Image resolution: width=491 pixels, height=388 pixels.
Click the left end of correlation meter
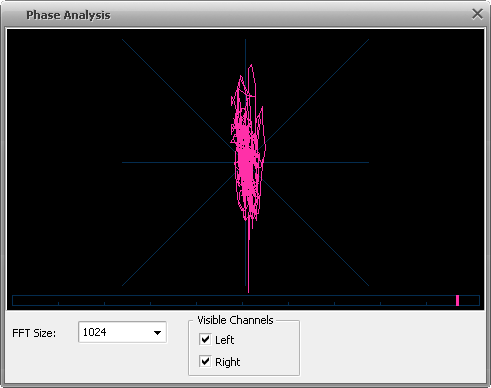(x=13, y=300)
